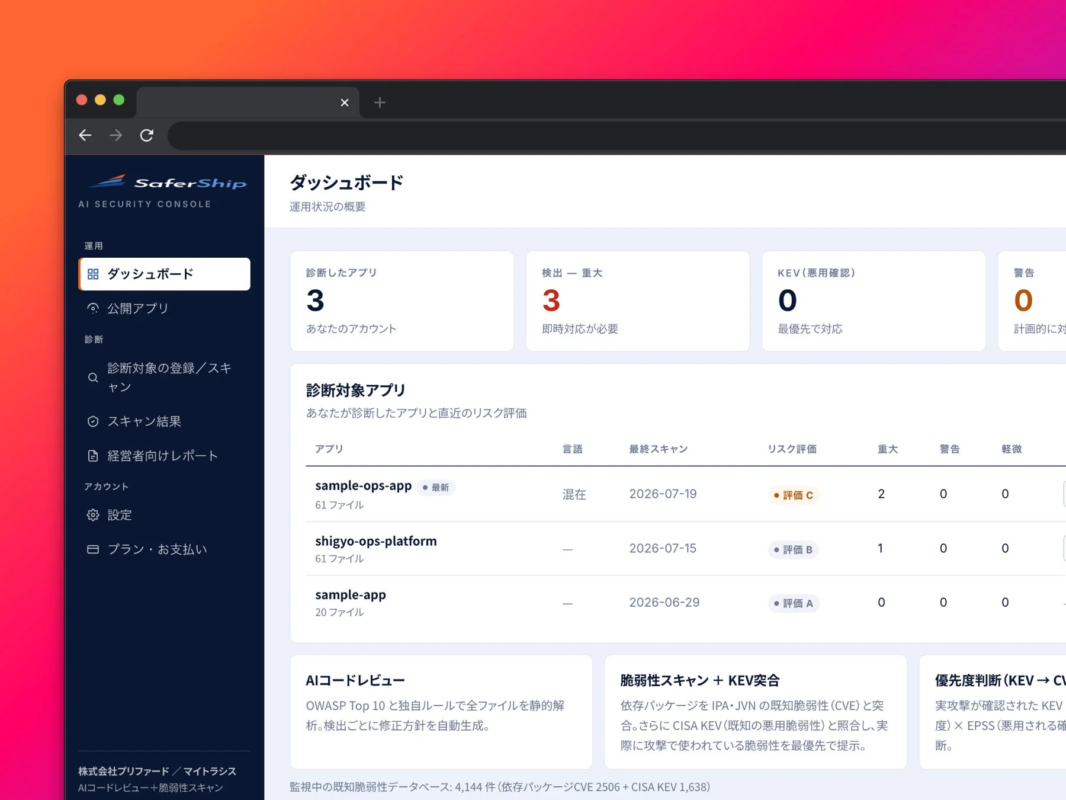This screenshot has height=800, width=1066.
Task: Click the 最新 badge on sample-ops-app
Action: click(x=436, y=487)
